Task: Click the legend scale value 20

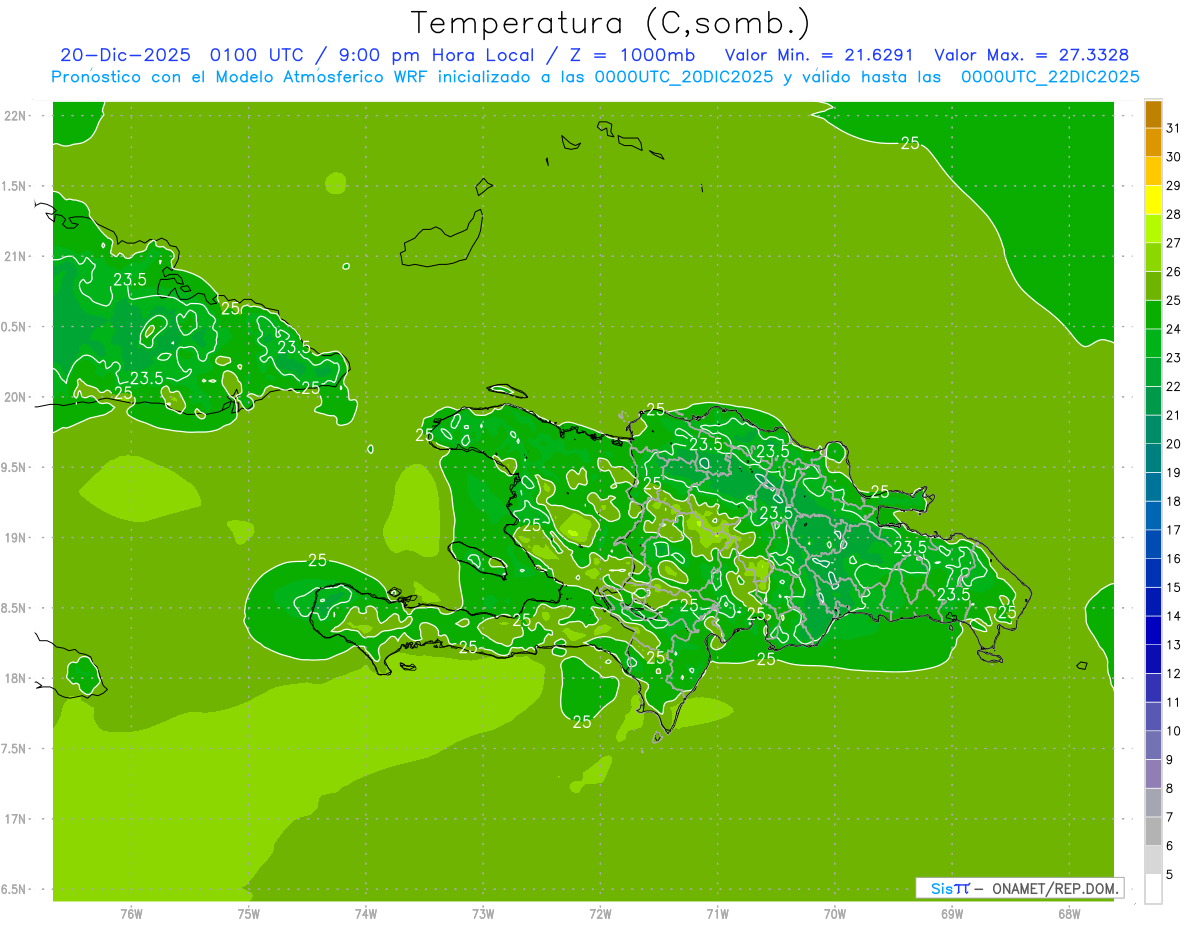Action: tap(1173, 444)
